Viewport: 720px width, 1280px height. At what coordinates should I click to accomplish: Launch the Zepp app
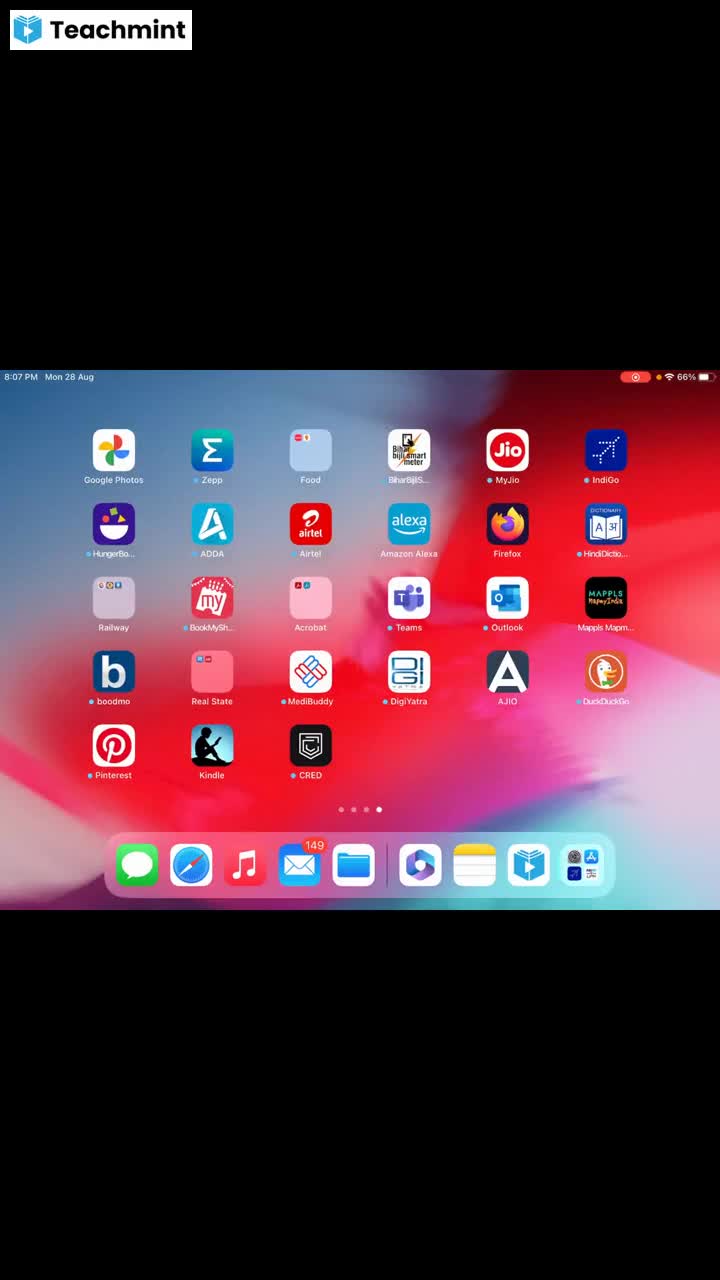coord(212,450)
